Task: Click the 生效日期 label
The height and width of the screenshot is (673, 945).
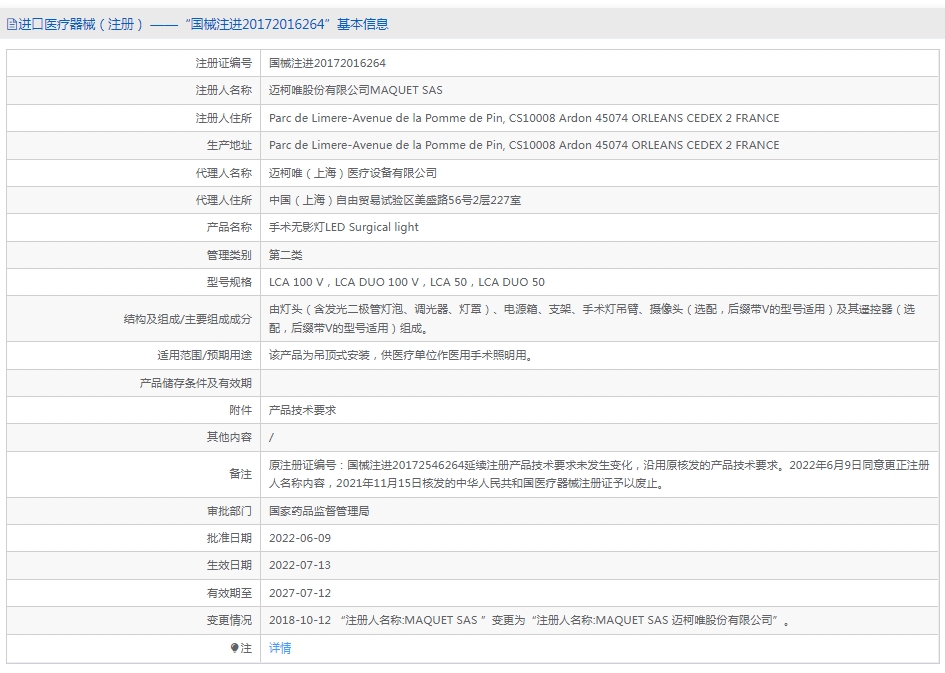Action: click(x=229, y=565)
